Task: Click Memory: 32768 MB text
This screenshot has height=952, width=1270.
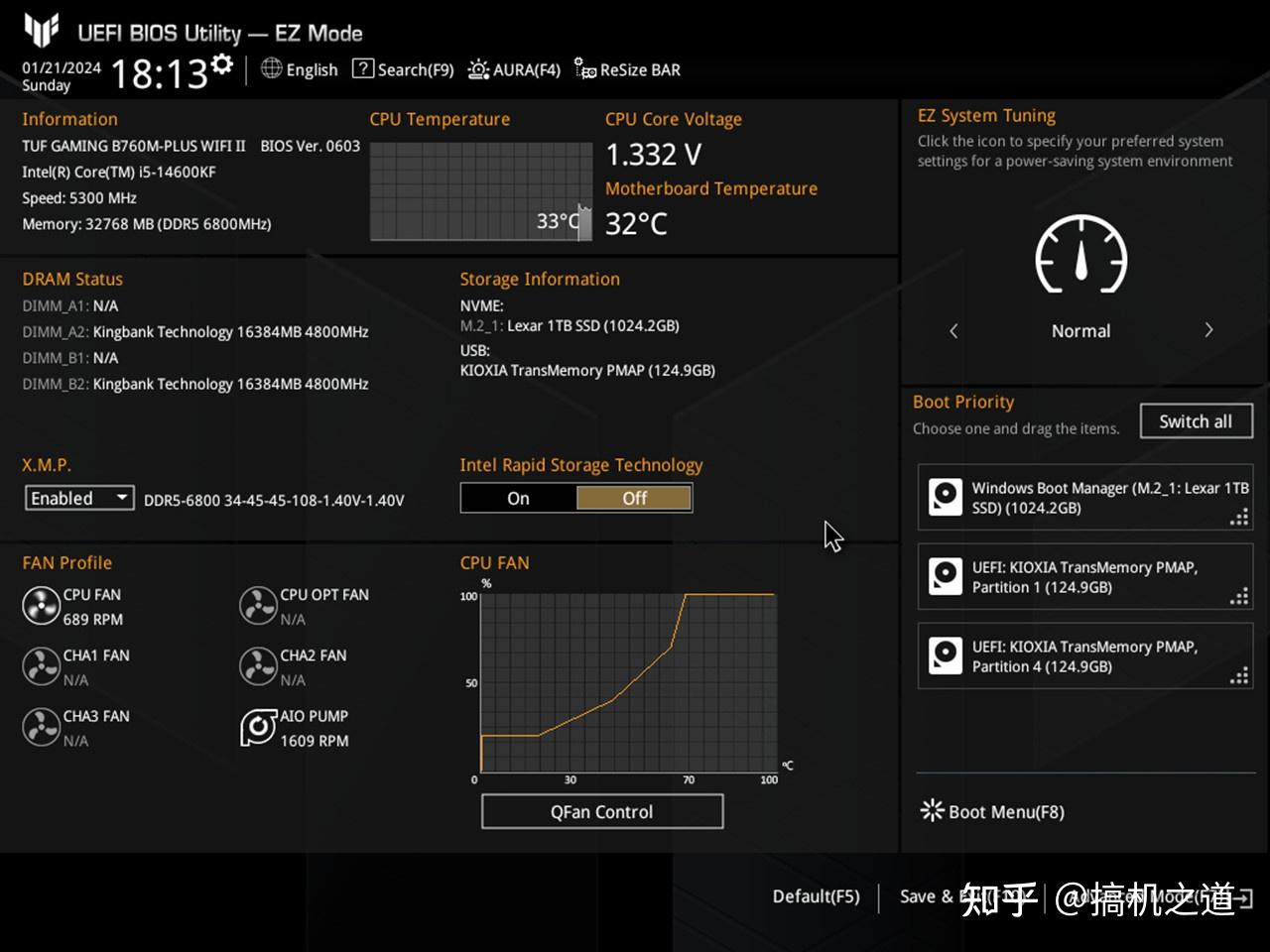Action: [x=147, y=224]
